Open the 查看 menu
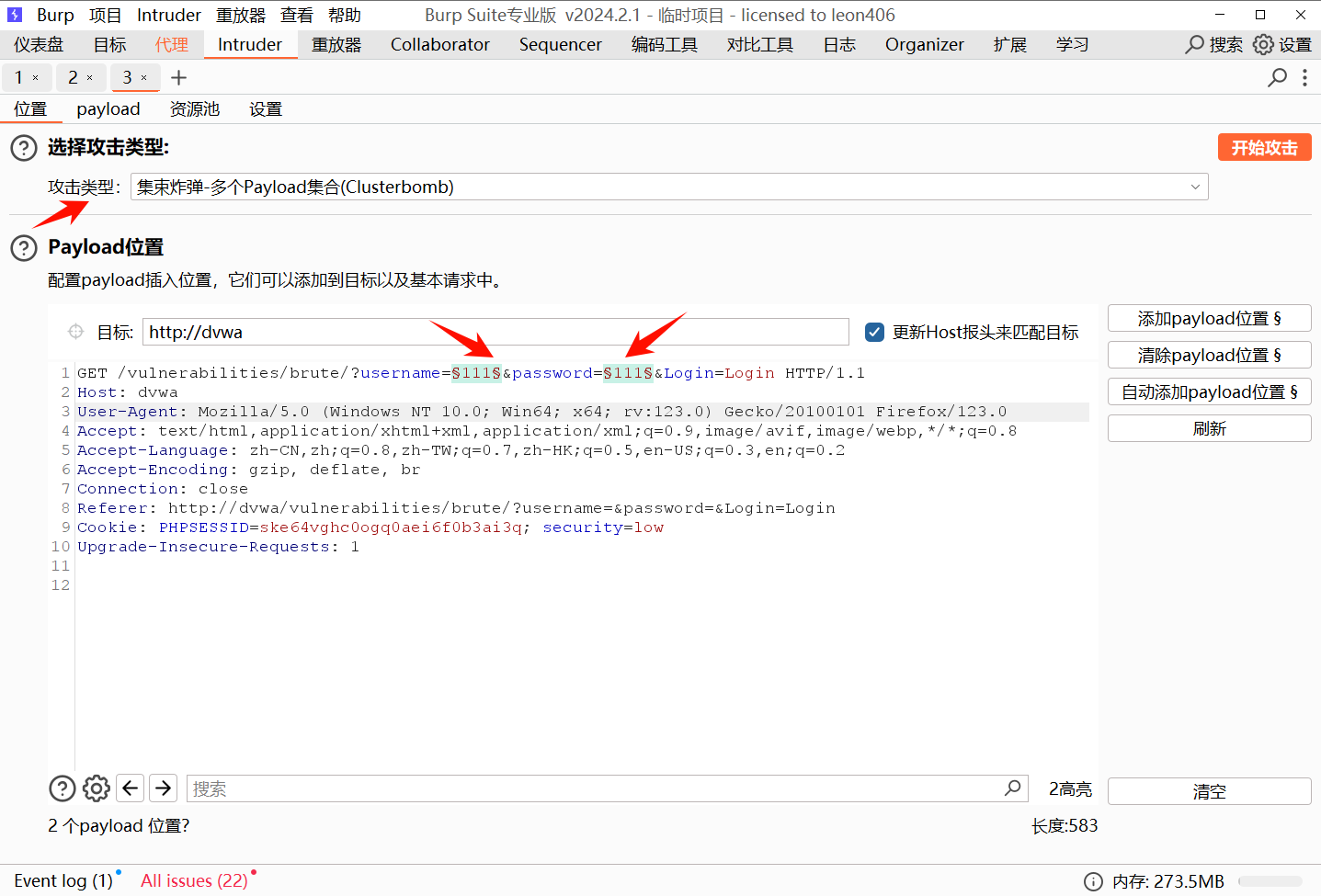The height and width of the screenshot is (896, 1321). coord(296,15)
